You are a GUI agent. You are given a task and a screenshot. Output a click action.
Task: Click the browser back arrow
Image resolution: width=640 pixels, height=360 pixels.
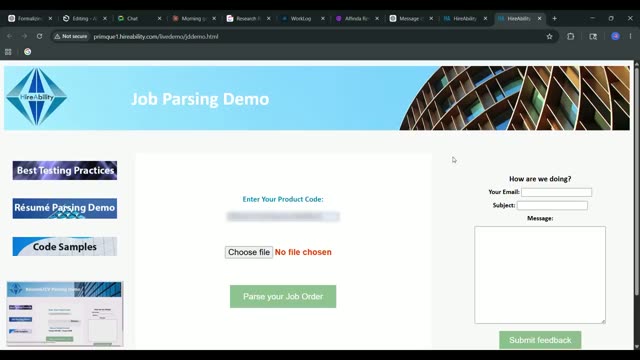[x=9, y=36]
